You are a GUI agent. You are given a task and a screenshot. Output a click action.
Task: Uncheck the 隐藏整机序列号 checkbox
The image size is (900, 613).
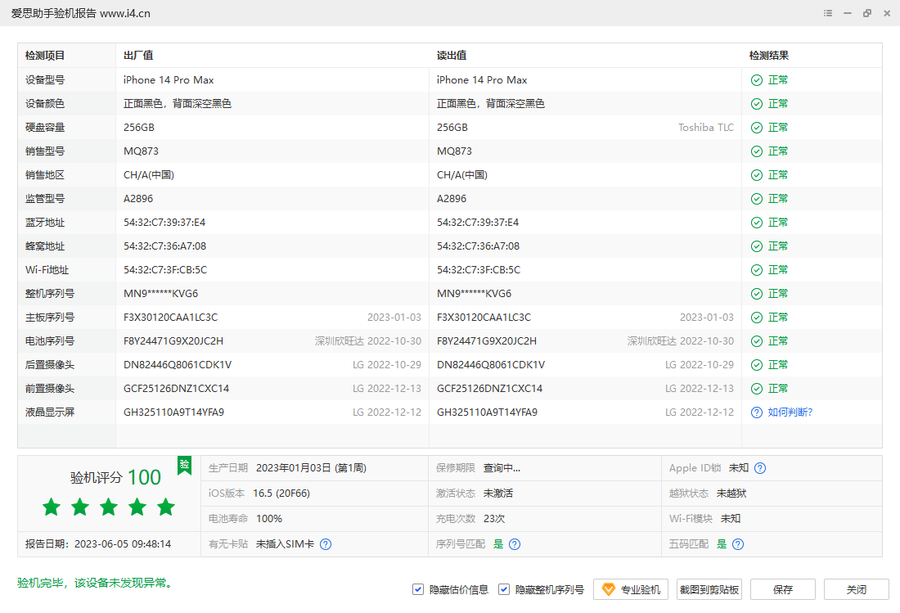504,589
